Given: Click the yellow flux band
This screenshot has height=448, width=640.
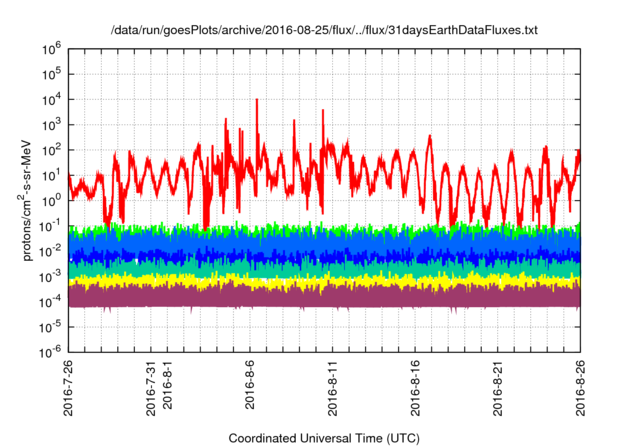Looking at the screenshot, I should click(324, 282).
